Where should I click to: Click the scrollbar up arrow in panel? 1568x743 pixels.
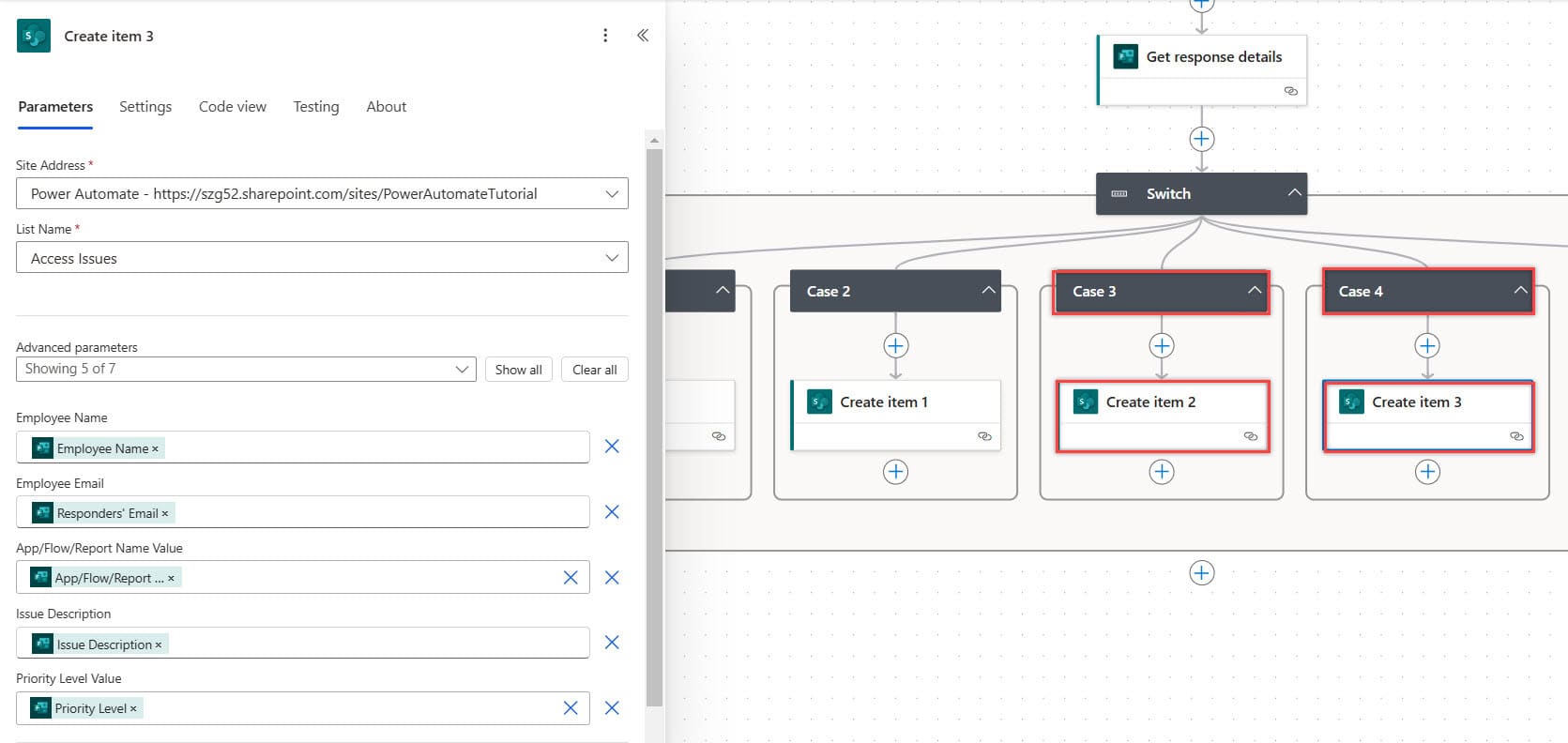point(654,140)
